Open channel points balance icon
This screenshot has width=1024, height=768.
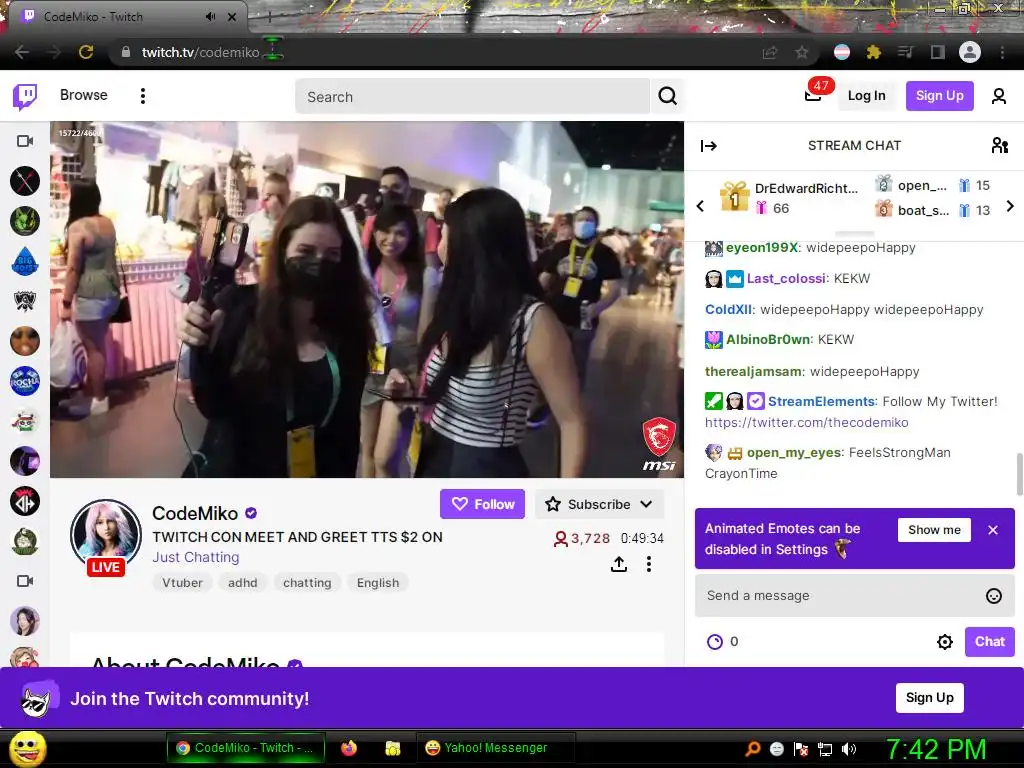tap(715, 641)
